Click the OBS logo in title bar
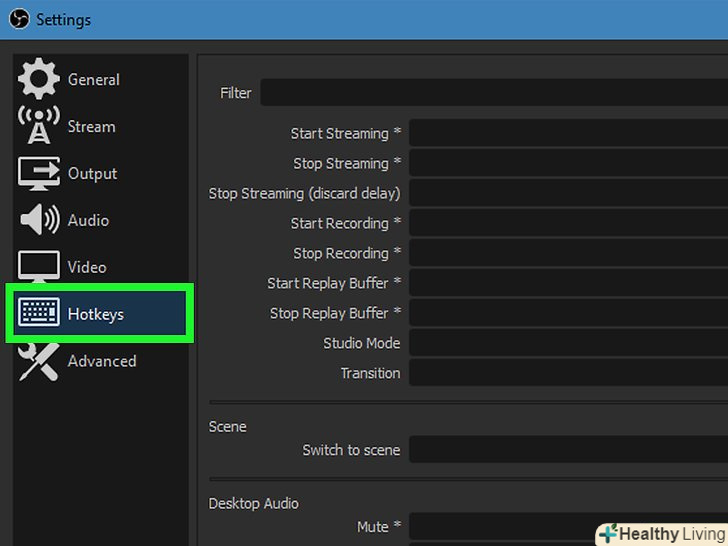The width and height of the screenshot is (728, 546). [x=19, y=20]
